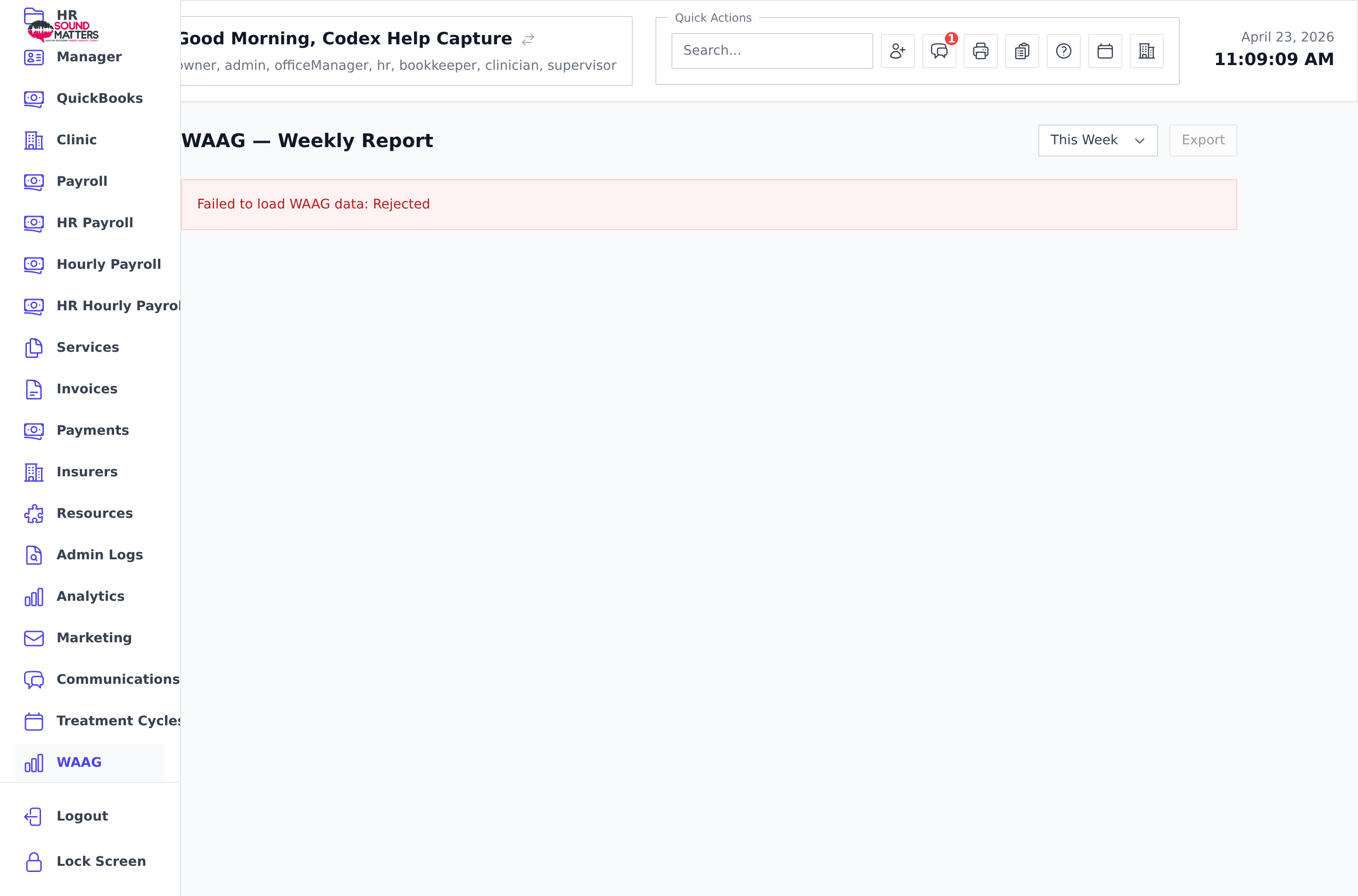Open the calendar quick action icon
The width and height of the screenshot is (1358, 896).
click(x=1105, y=51)
